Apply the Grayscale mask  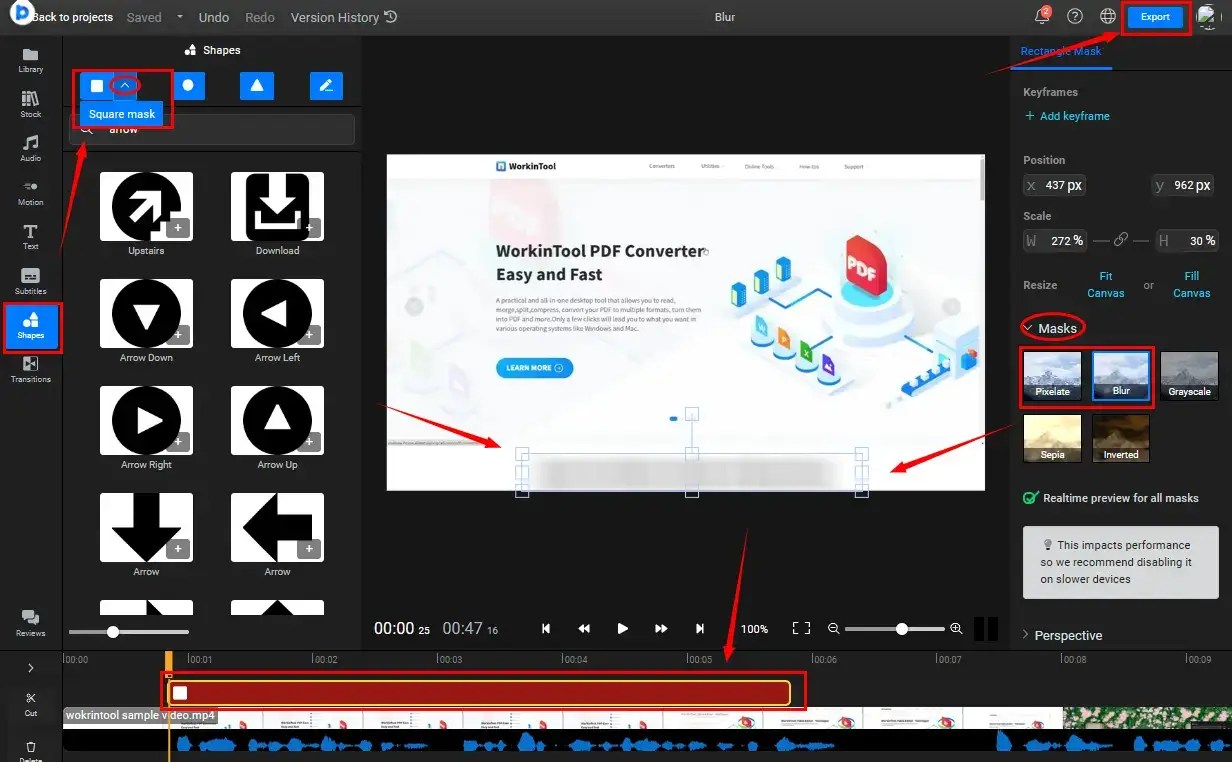pyautogui.click(x=1189, y=377)
